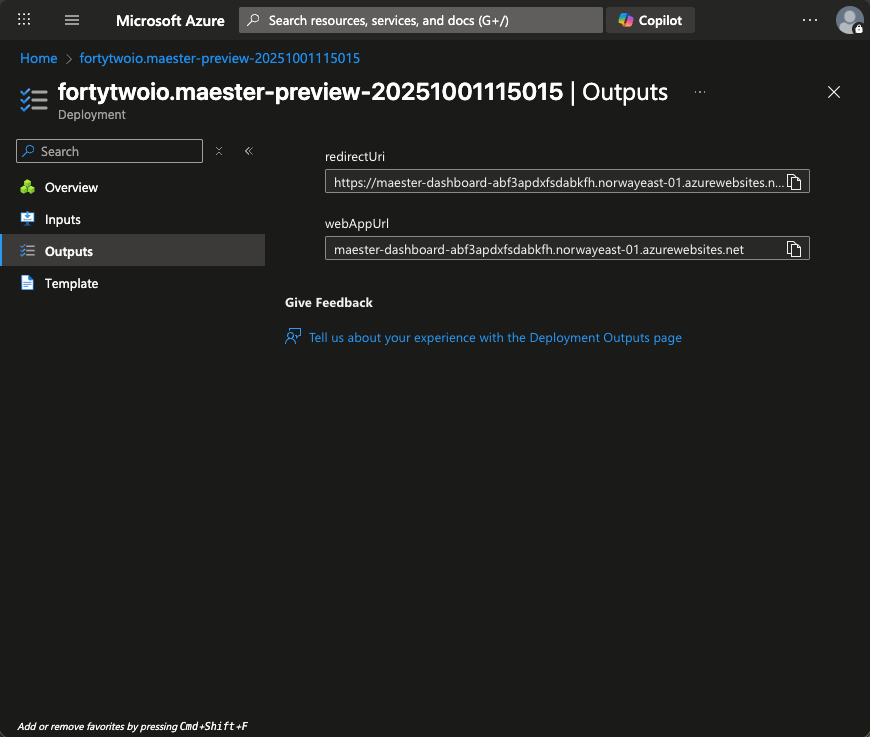Screen dimensions: 870x737
Task: Copy the webAppUrl value to clipboard
Action: [794, 249]
